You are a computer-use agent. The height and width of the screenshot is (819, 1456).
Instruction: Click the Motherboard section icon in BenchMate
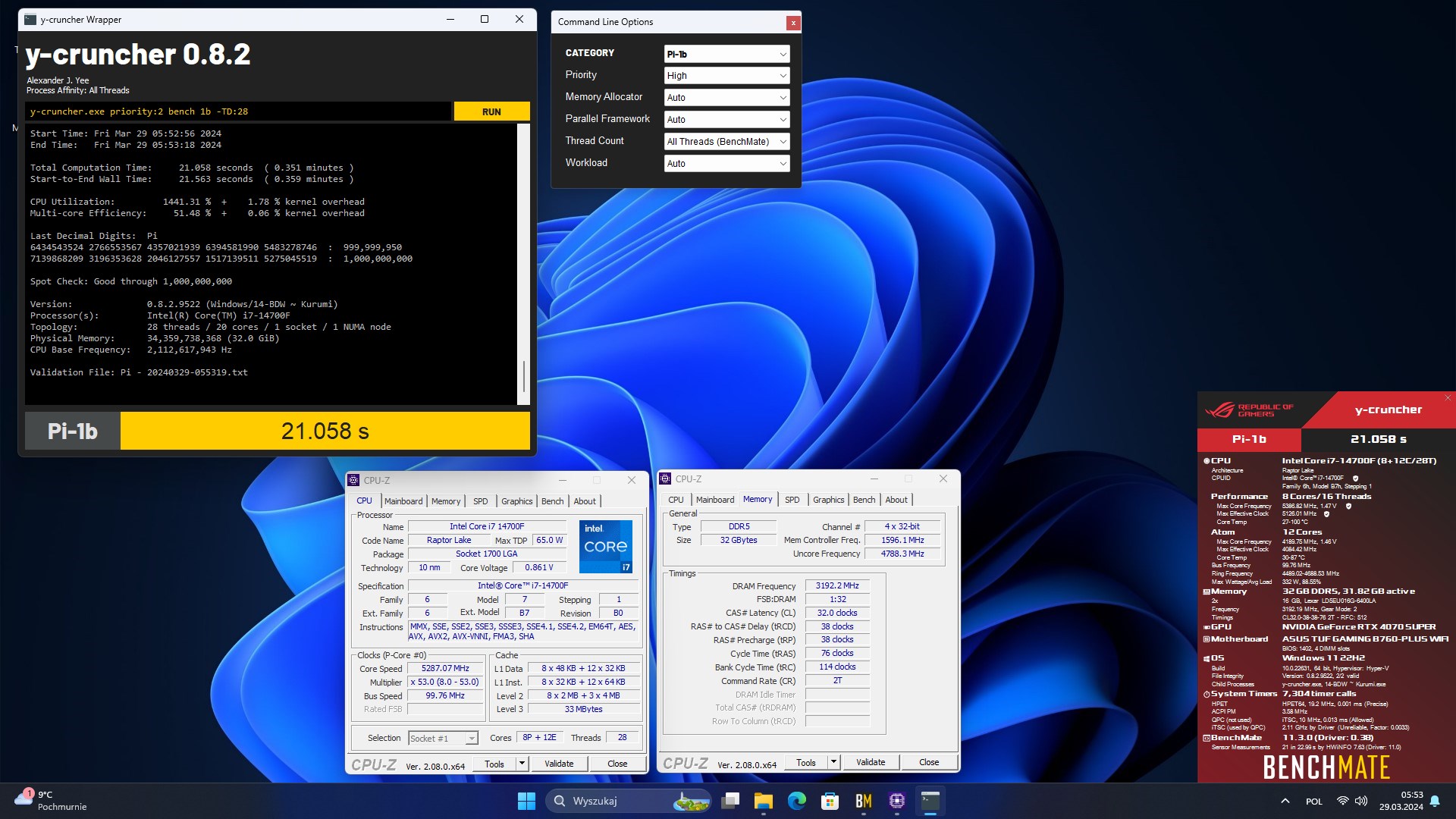click(1207, 639)
